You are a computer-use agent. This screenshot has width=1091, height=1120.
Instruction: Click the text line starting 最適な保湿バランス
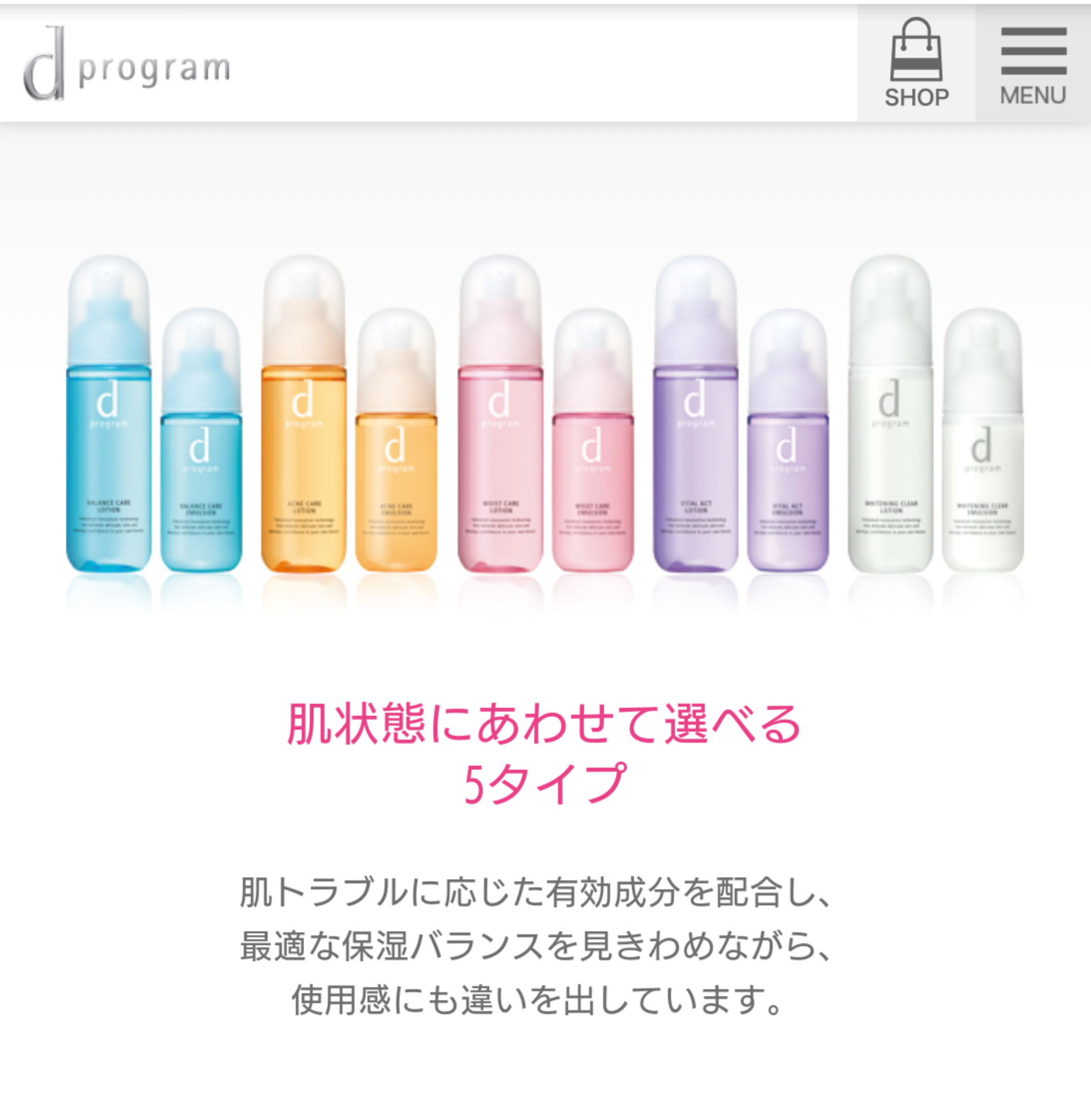[536, 946]
